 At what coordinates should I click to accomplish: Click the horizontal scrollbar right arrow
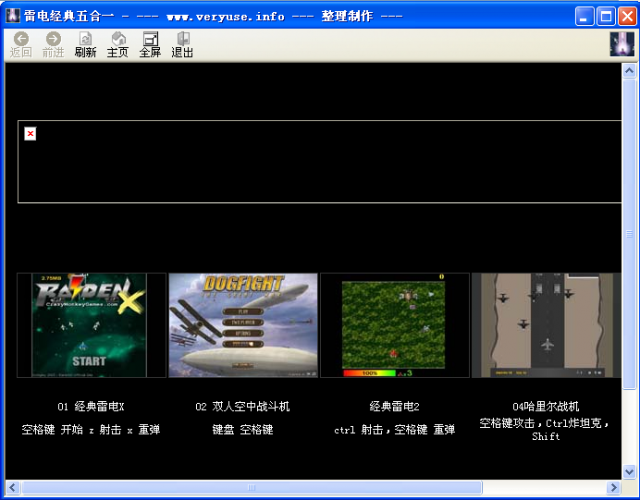click(613, 487)
